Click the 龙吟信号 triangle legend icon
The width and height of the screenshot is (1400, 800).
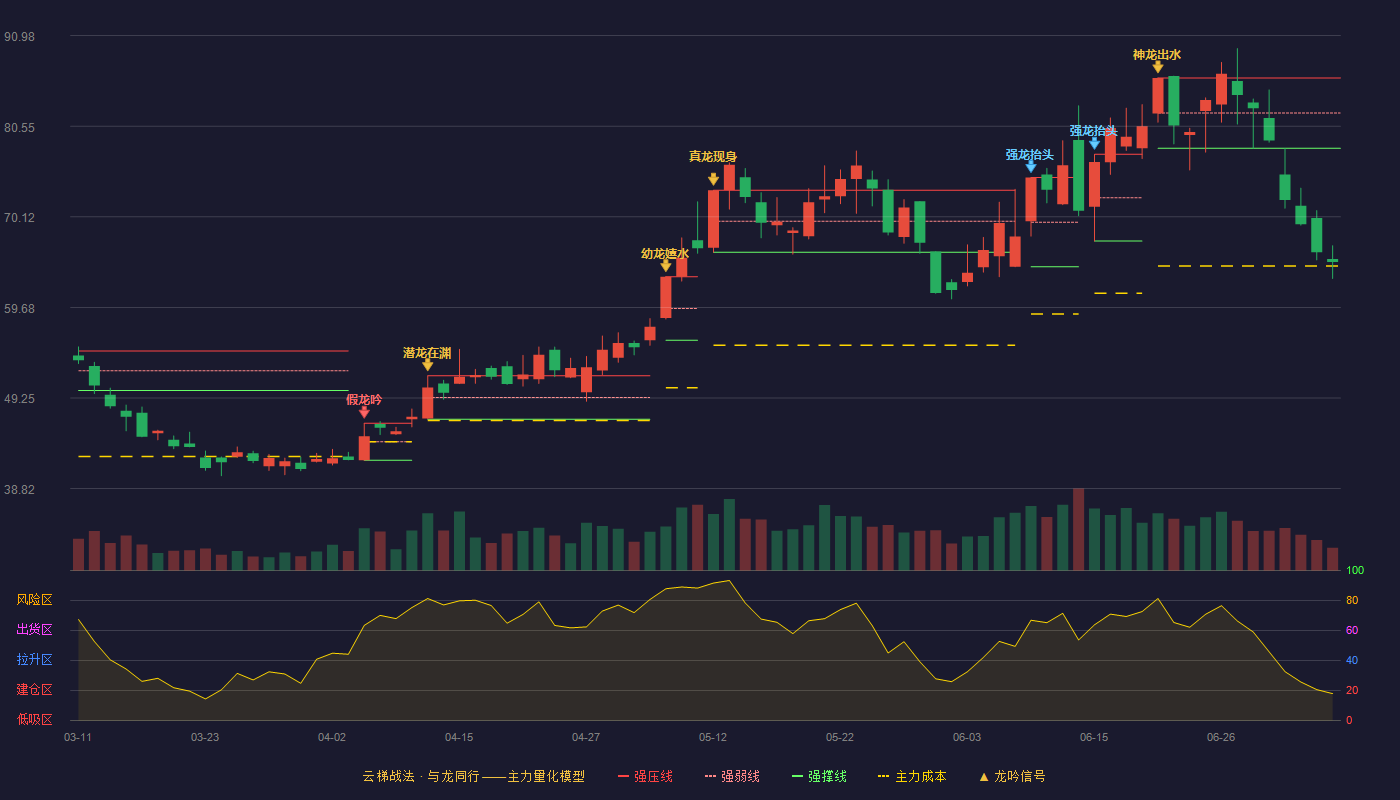[x=983, y=776]
